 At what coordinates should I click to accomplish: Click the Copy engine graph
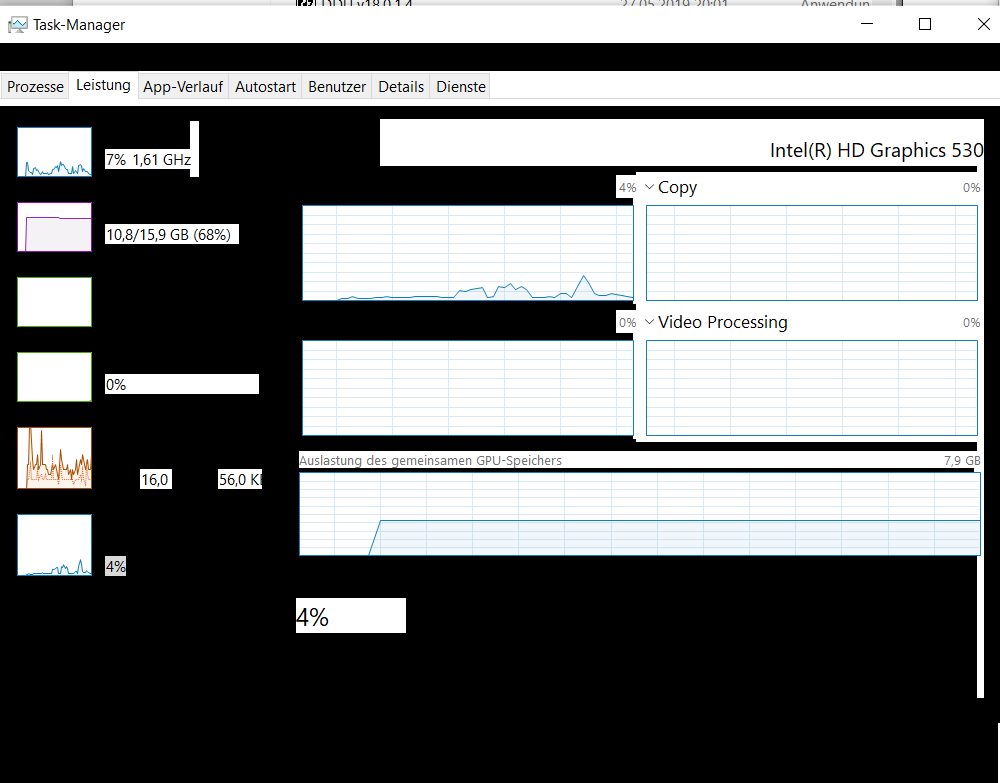812,252
